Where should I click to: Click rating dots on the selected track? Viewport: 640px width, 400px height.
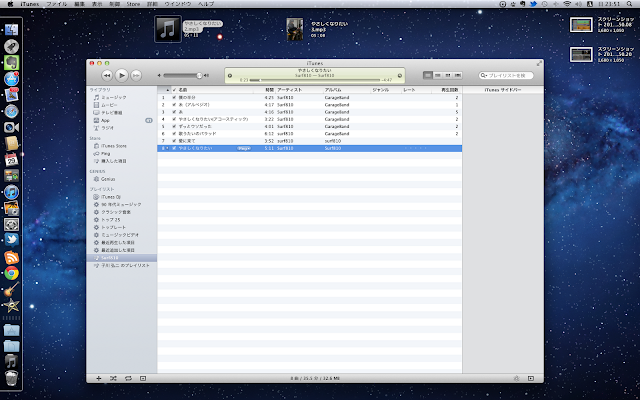(416, 148)
